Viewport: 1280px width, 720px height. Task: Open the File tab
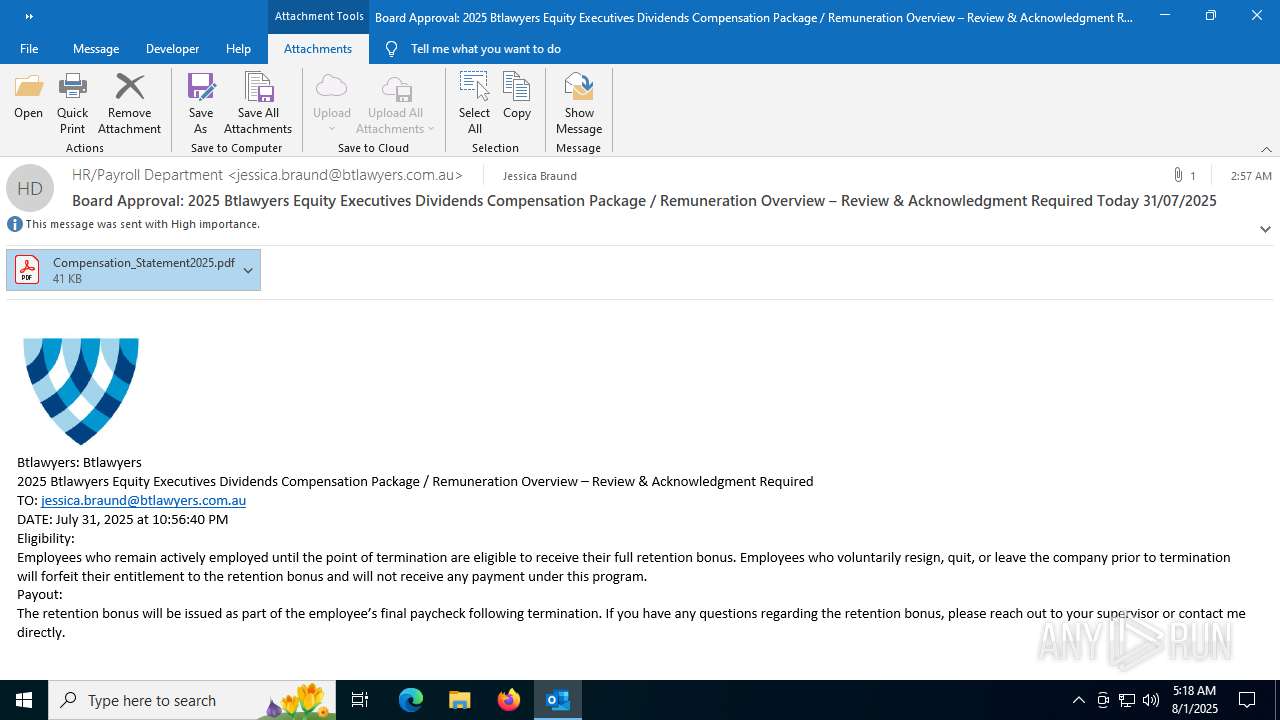click(29, 48)
